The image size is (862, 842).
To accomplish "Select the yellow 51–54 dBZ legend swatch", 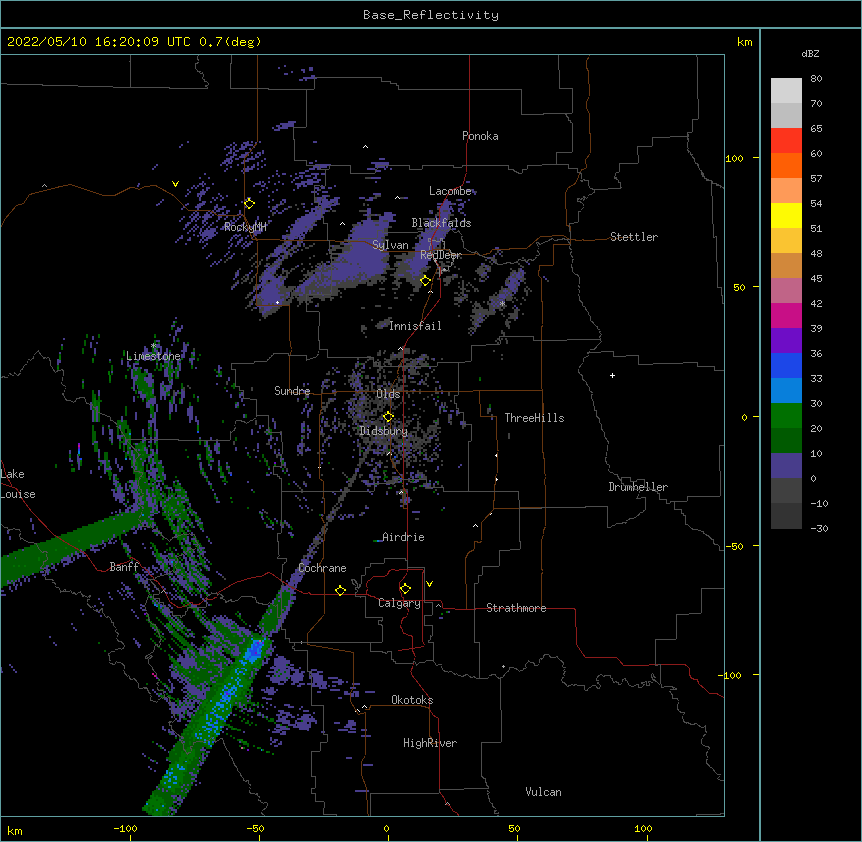I will coord(786,215).
